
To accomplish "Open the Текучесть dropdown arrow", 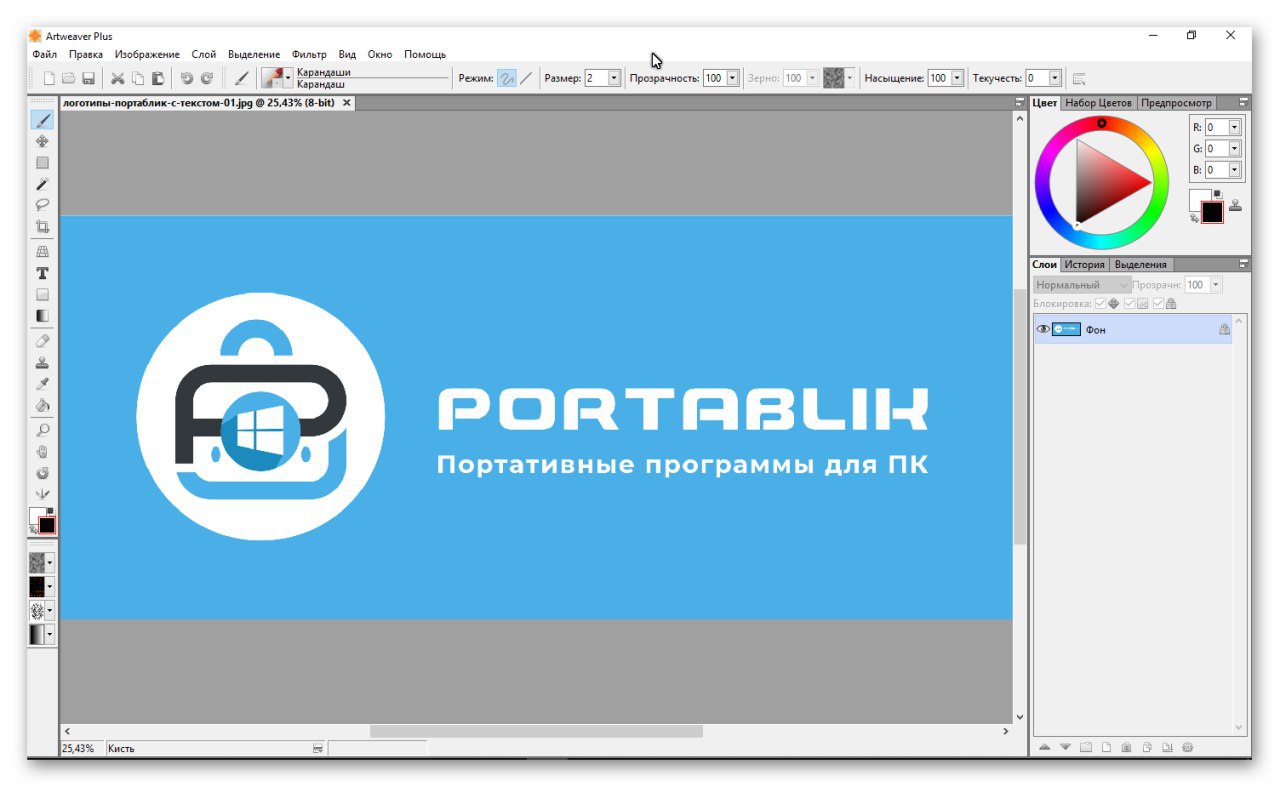I will pos(1055,78).
